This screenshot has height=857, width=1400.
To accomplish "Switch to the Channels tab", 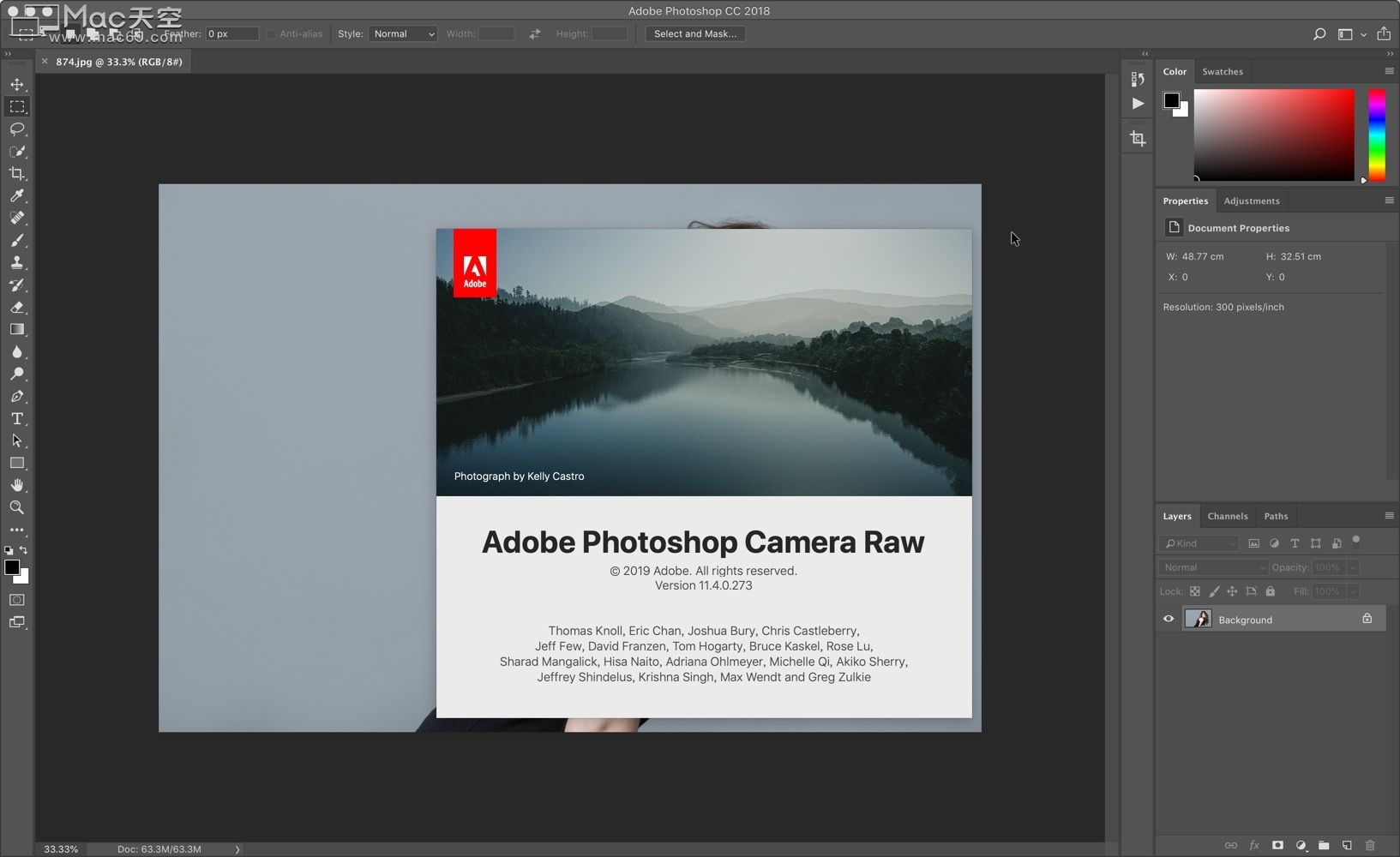I will click(1227, 516).
